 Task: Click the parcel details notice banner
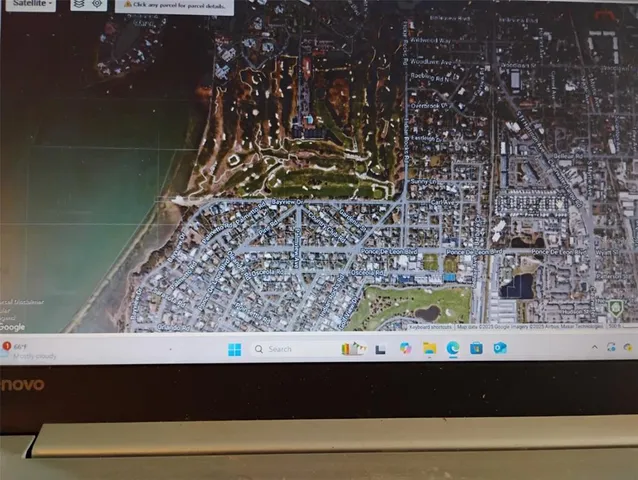[x=175, y=6]
